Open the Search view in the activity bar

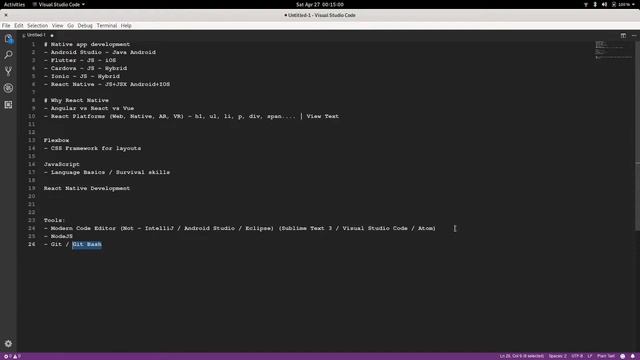(9, 55)
